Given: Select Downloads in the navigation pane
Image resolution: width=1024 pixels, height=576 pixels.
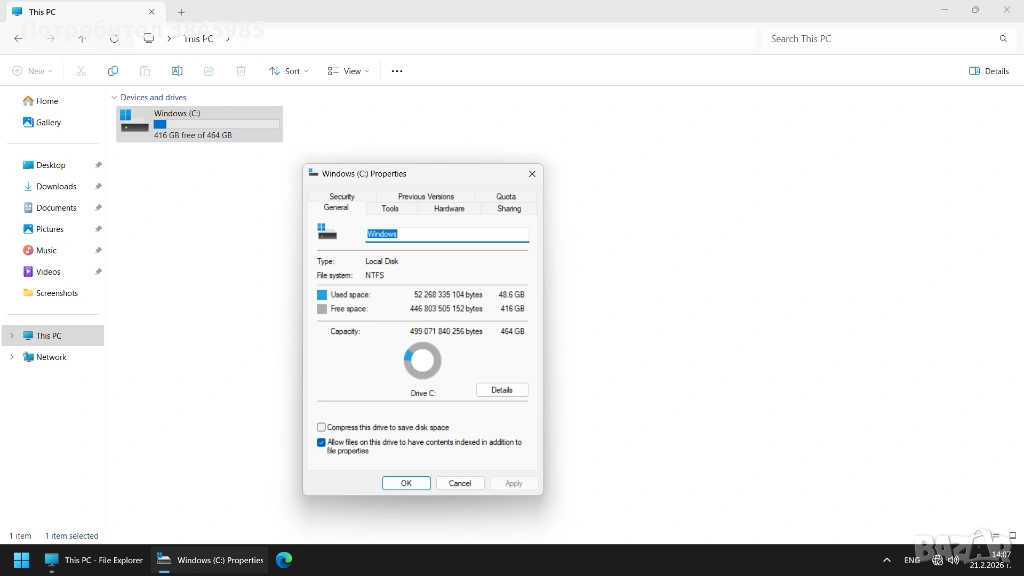Looking at the screenshot, I should (x=56, y=186).
